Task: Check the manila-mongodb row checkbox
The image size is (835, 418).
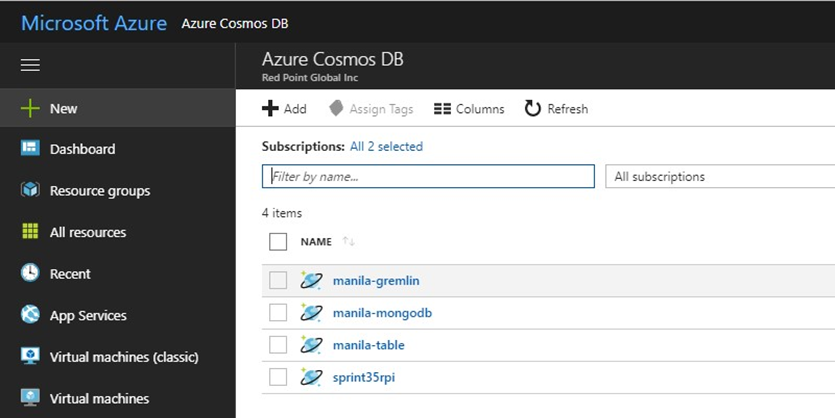Action: [278, 313]
